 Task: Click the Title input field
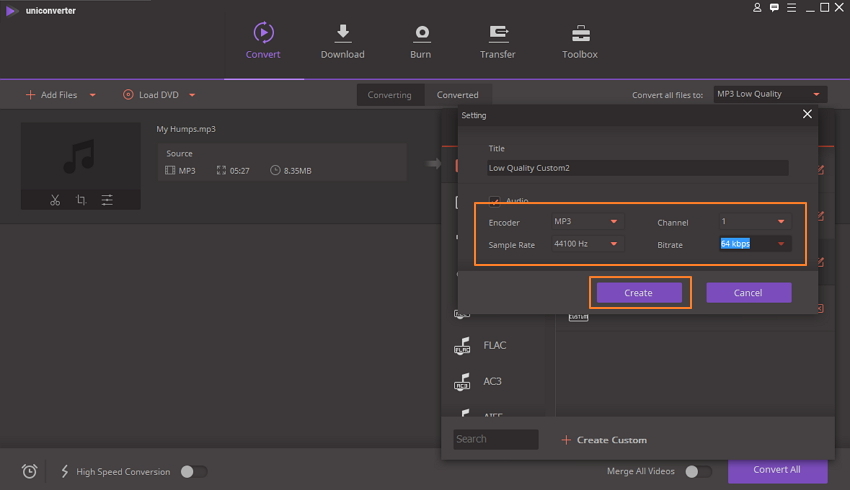[x=638, y=168]
